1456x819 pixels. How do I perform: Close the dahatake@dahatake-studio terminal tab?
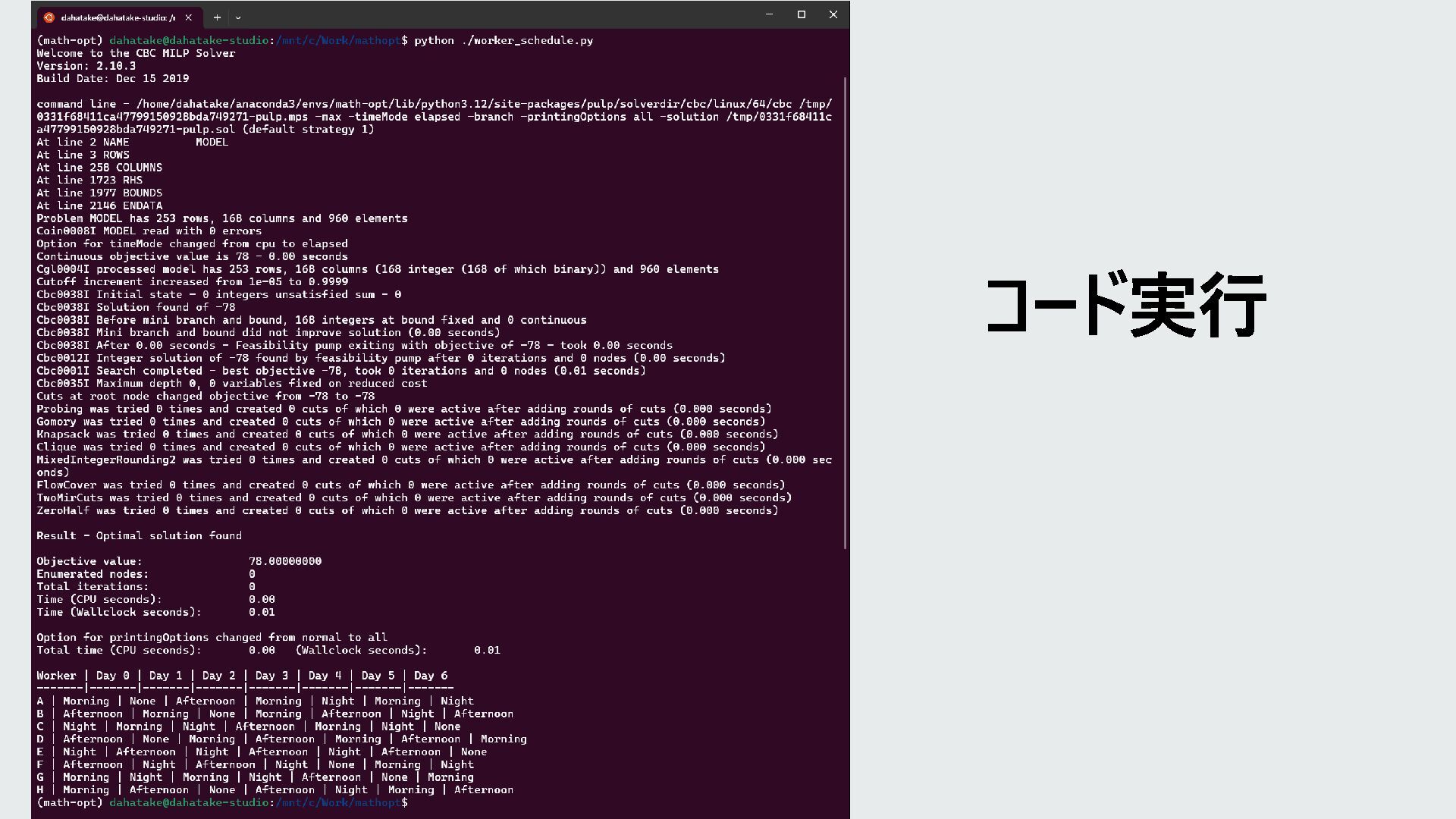tap(189, 17)
